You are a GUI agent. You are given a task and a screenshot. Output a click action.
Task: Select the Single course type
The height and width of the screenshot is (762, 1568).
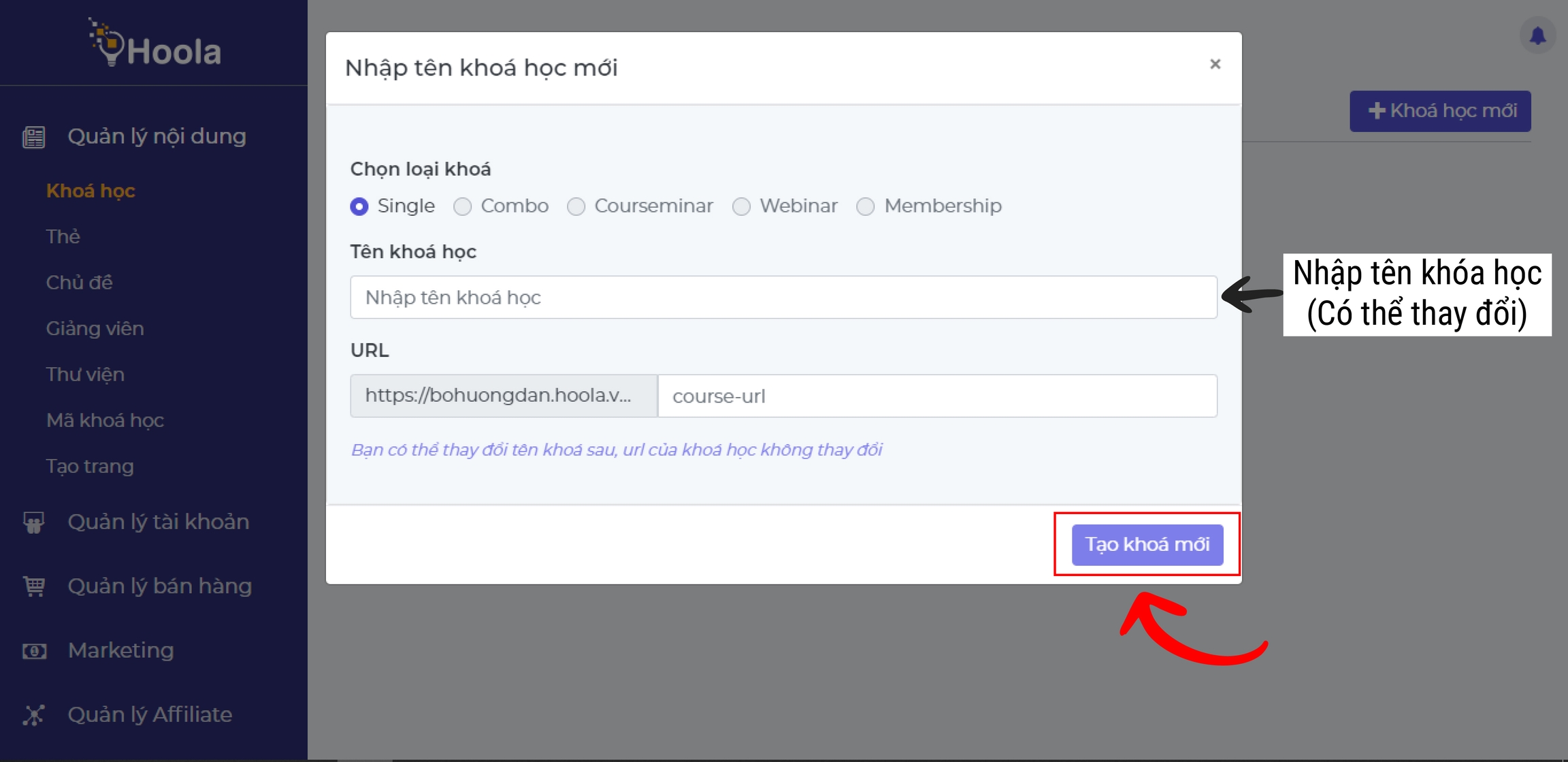[x=359, y=206]
